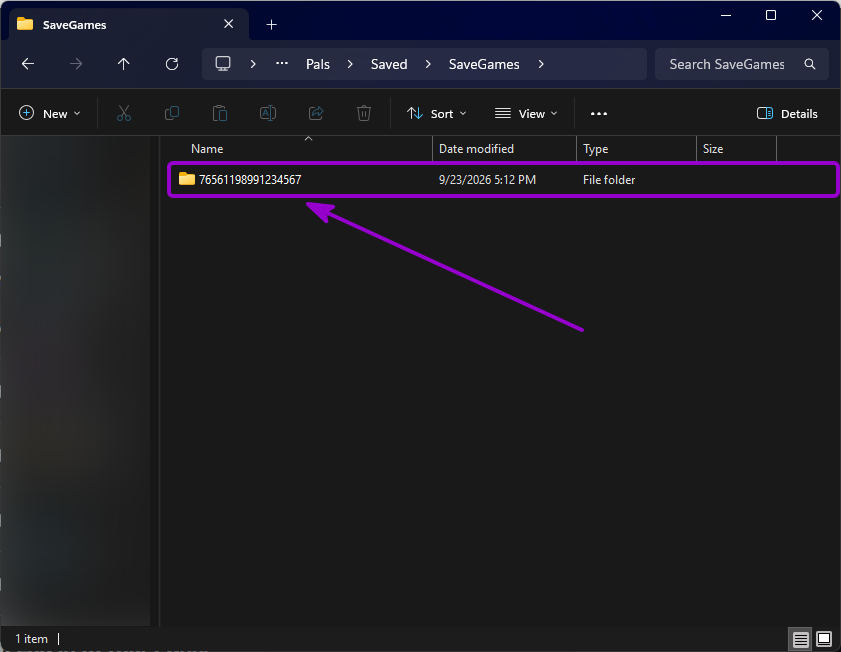Viewport: 841px width, 652px height.
Task: Open the New item dropdown
Action: (49, 114)
